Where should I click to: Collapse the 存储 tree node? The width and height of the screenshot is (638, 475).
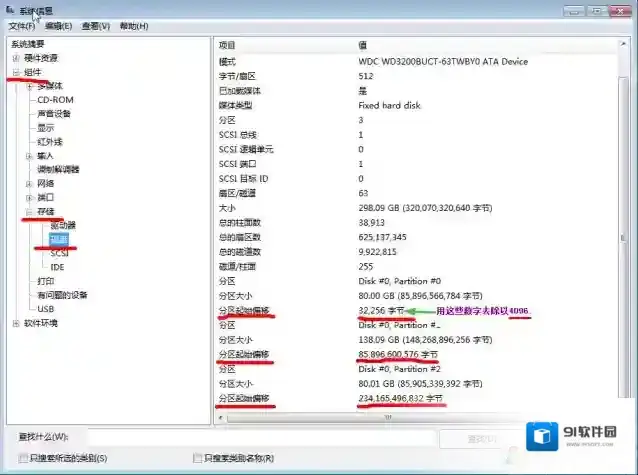[29, 212]
